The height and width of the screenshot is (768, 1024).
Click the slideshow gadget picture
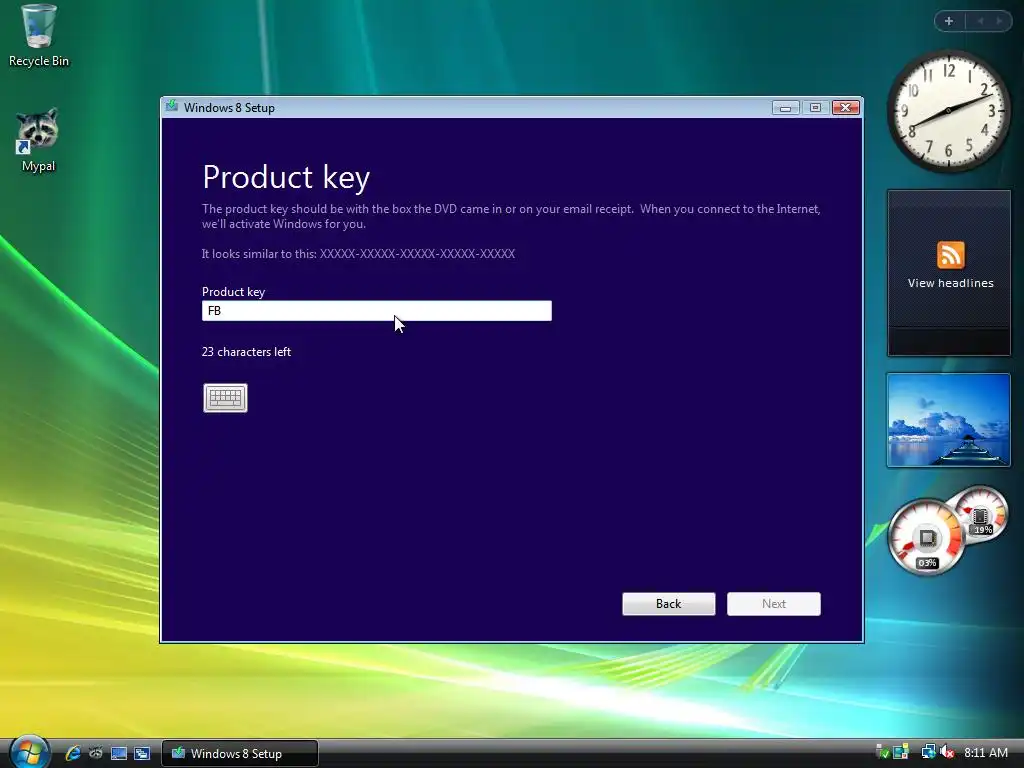(x=948, y=420)
